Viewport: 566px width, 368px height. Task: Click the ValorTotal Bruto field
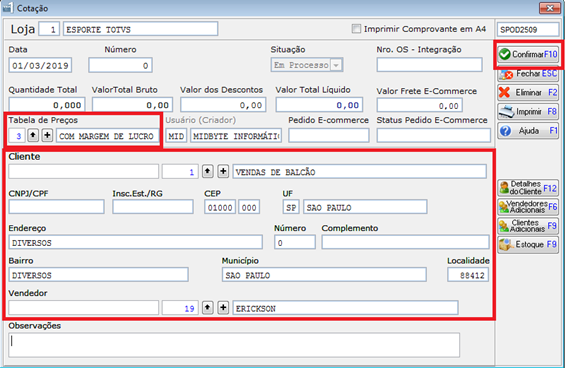(132, 105)
